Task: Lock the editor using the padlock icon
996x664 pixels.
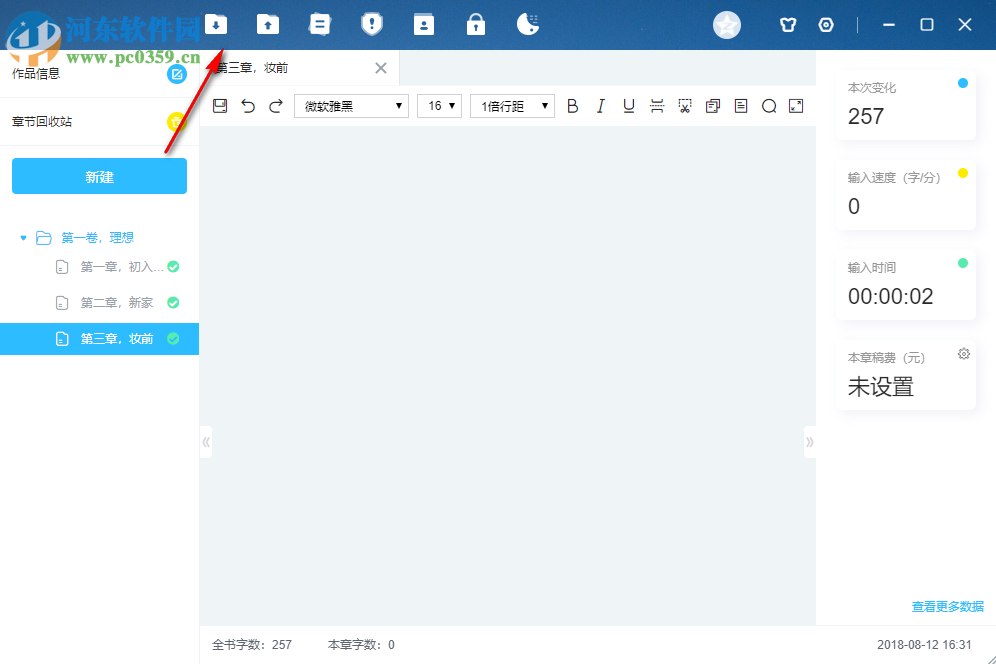Action: (476, 24)
